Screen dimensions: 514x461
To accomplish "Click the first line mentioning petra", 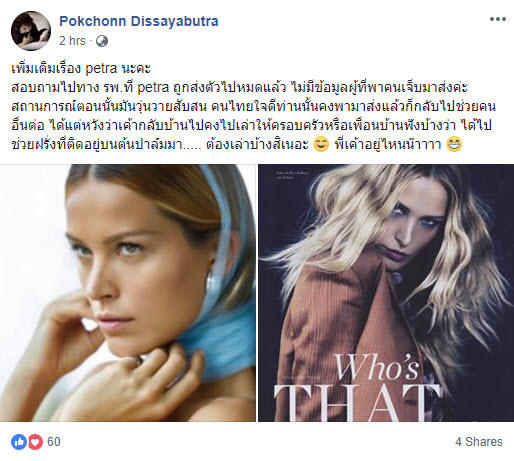I will click(81, 69).
